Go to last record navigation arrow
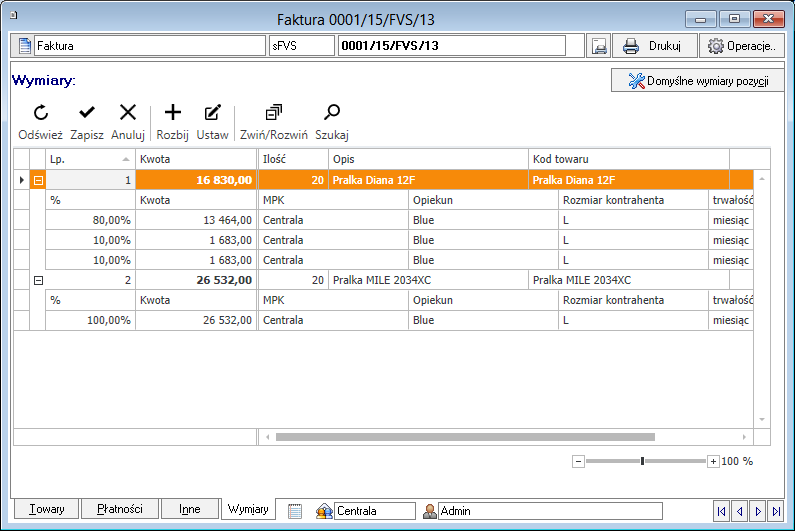 click(x=776, y=511)
